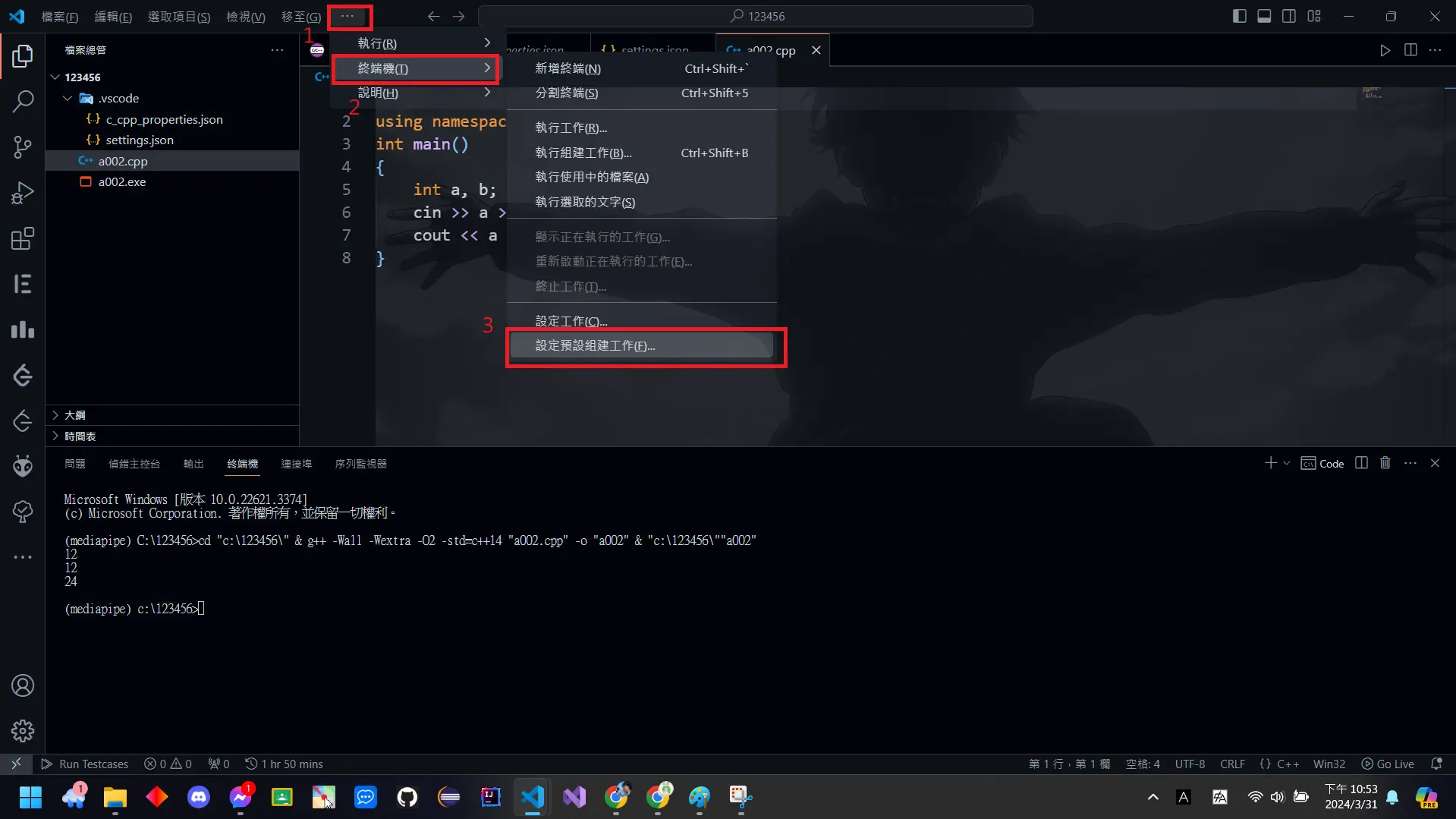This screenshot has height=819, width=1456.
Task: Toggle primary sidebar visibility
Action: 1239,16
